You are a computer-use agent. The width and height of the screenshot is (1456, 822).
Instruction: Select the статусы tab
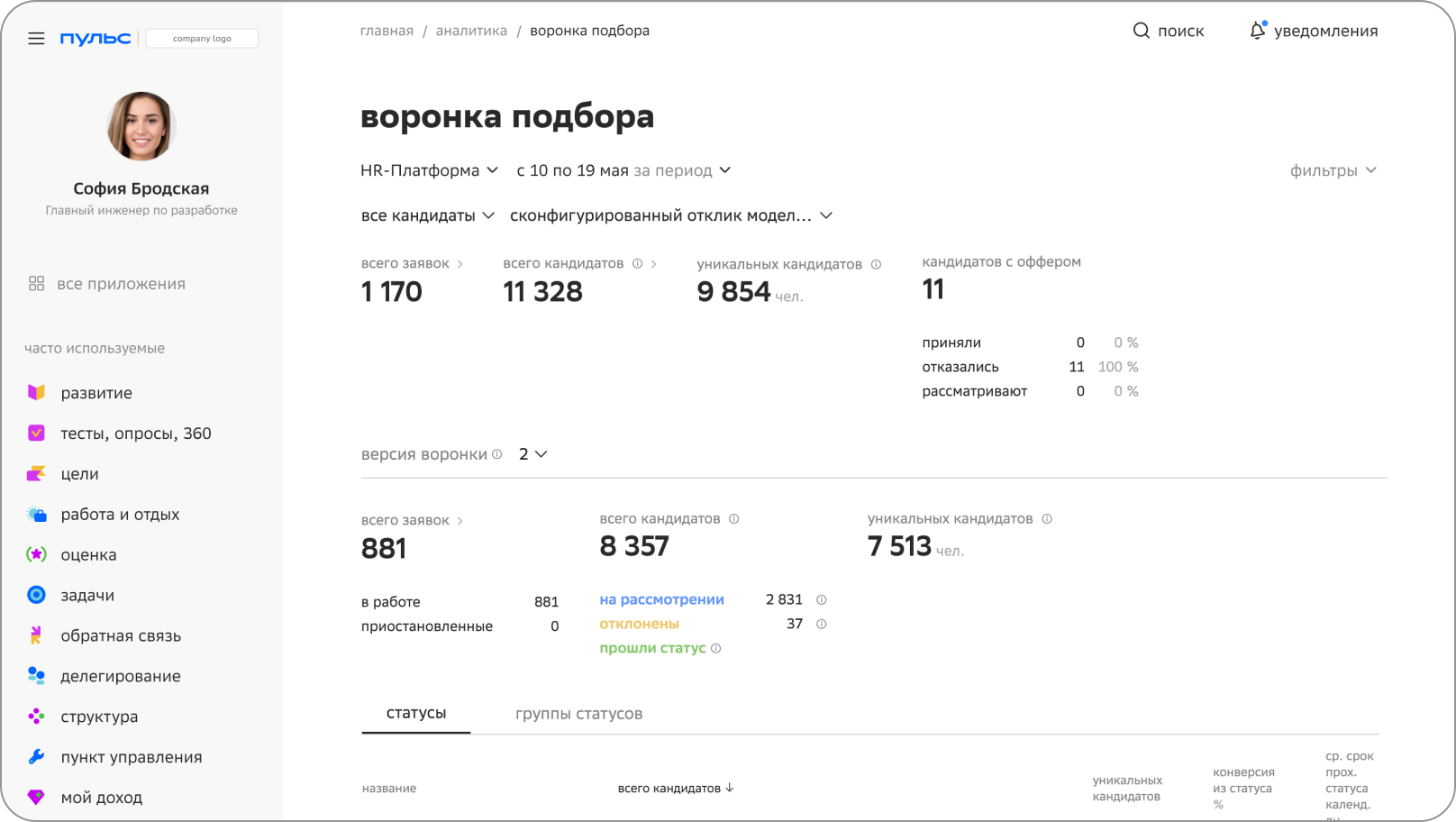415,713
